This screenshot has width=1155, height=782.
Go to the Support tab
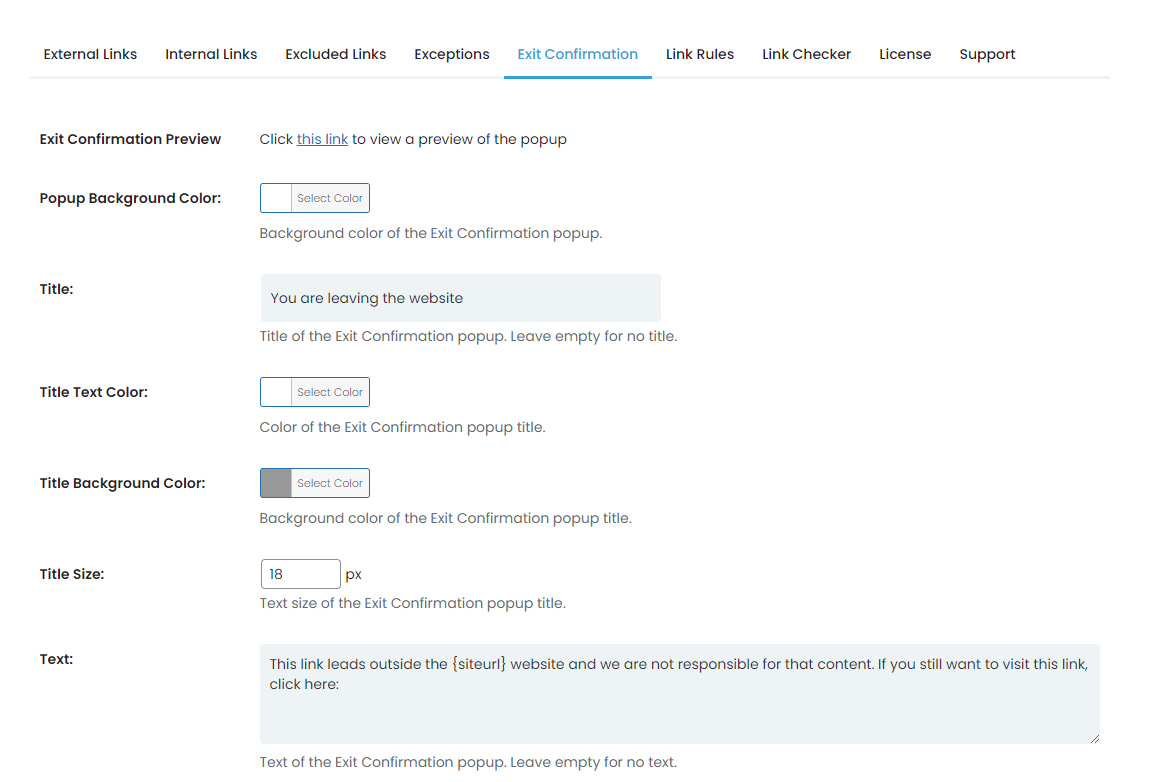click(987, 54)
